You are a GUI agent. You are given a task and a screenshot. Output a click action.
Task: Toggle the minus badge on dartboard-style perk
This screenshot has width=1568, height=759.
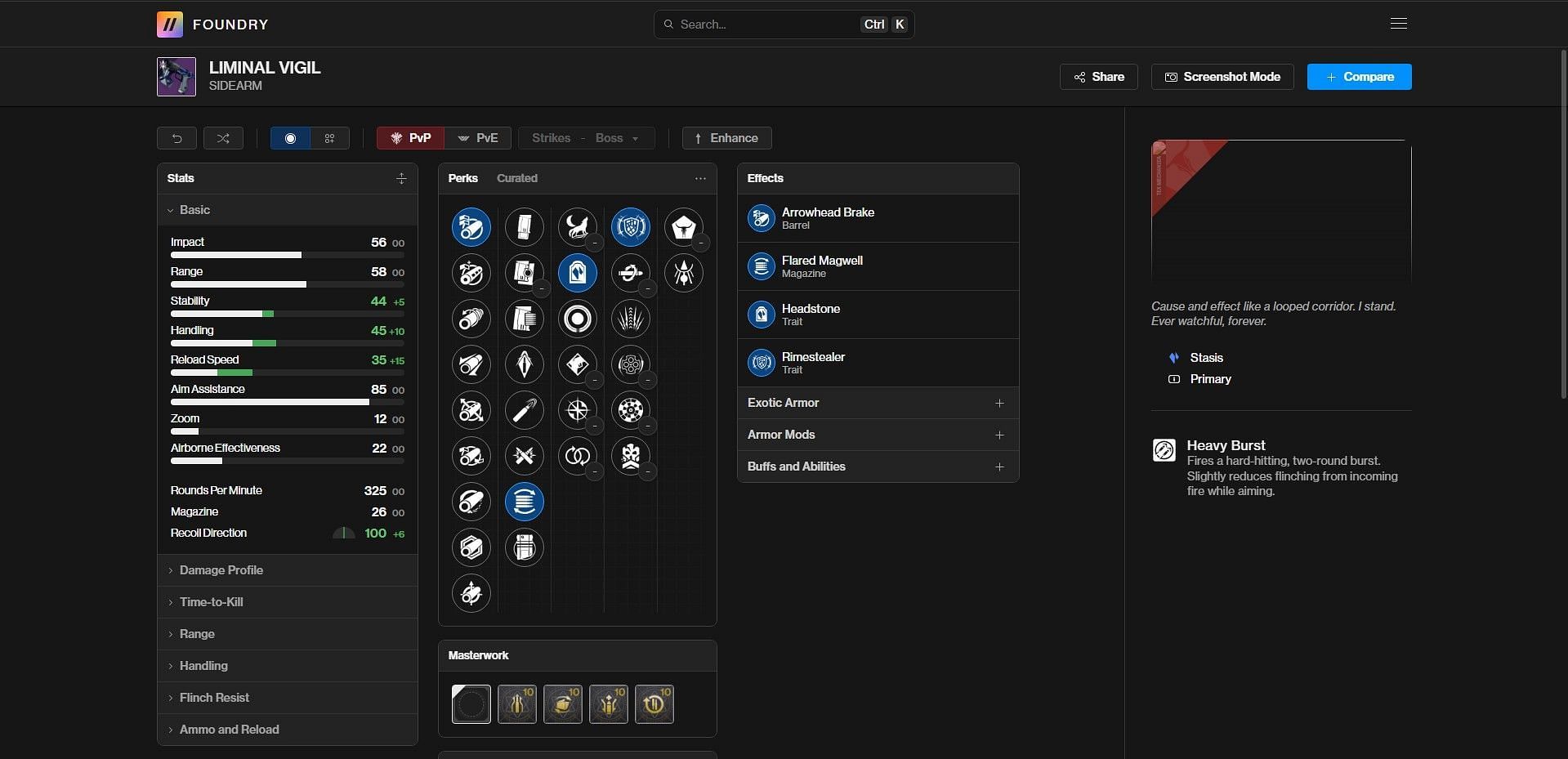coord(647,426)
